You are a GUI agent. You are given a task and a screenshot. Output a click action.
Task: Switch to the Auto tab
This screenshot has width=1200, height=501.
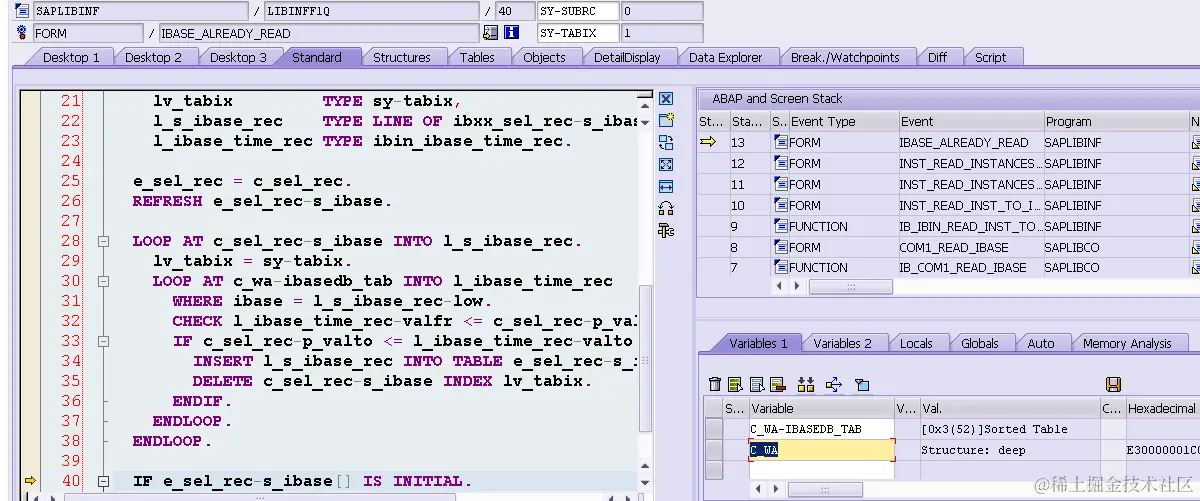pyautogui.click(x=1040, y=343)
